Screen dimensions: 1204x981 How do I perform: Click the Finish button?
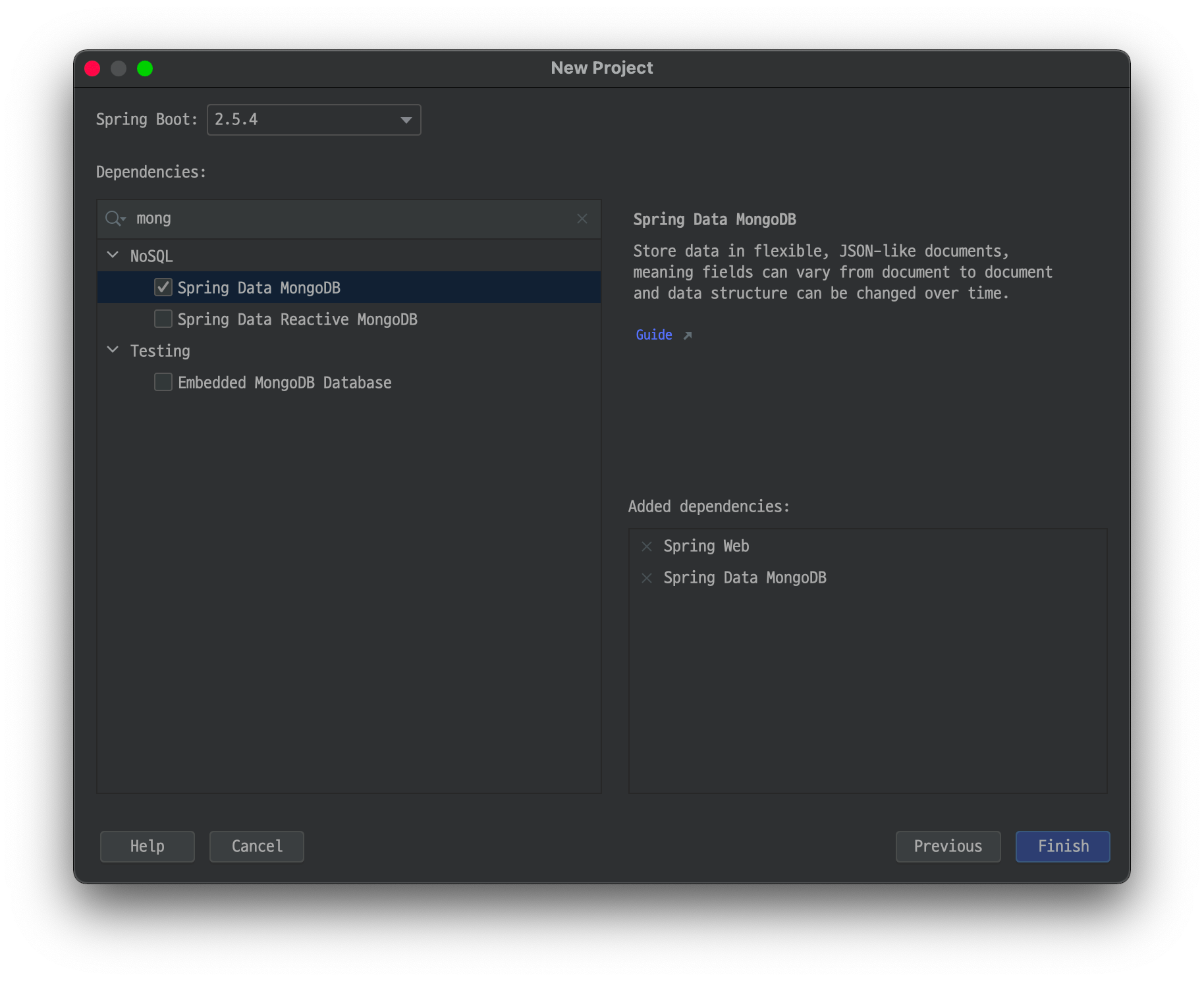[1062, 846]
